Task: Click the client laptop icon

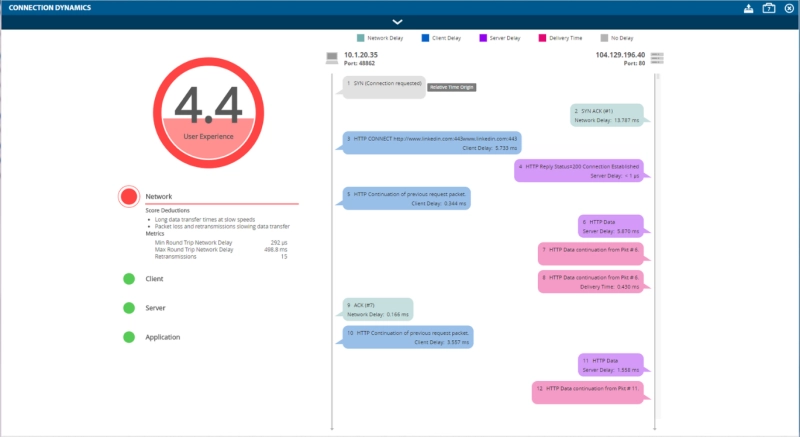Action: click(x=332, y=57)
